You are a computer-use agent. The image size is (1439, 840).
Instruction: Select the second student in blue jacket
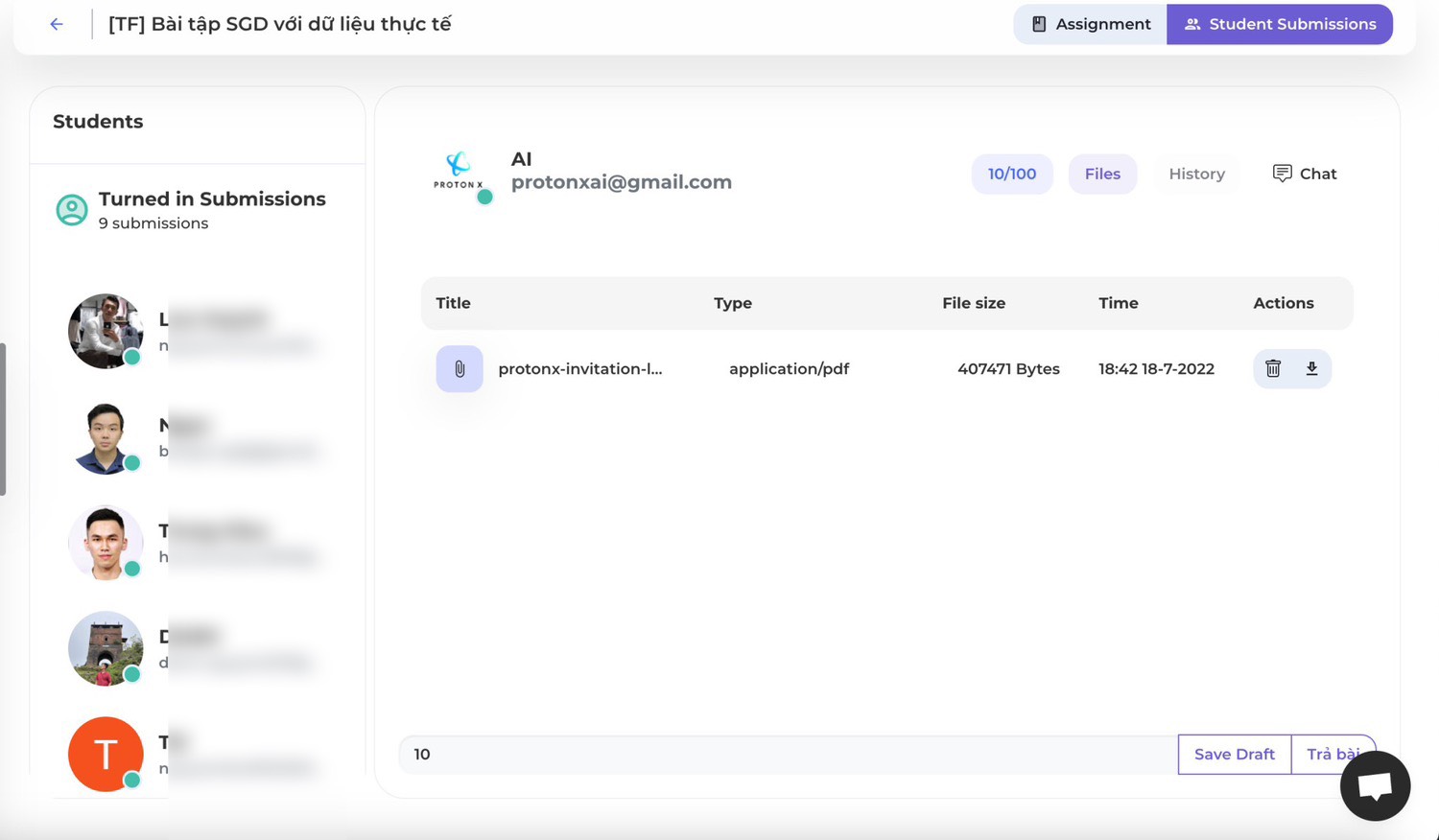[x=106, y=437]
